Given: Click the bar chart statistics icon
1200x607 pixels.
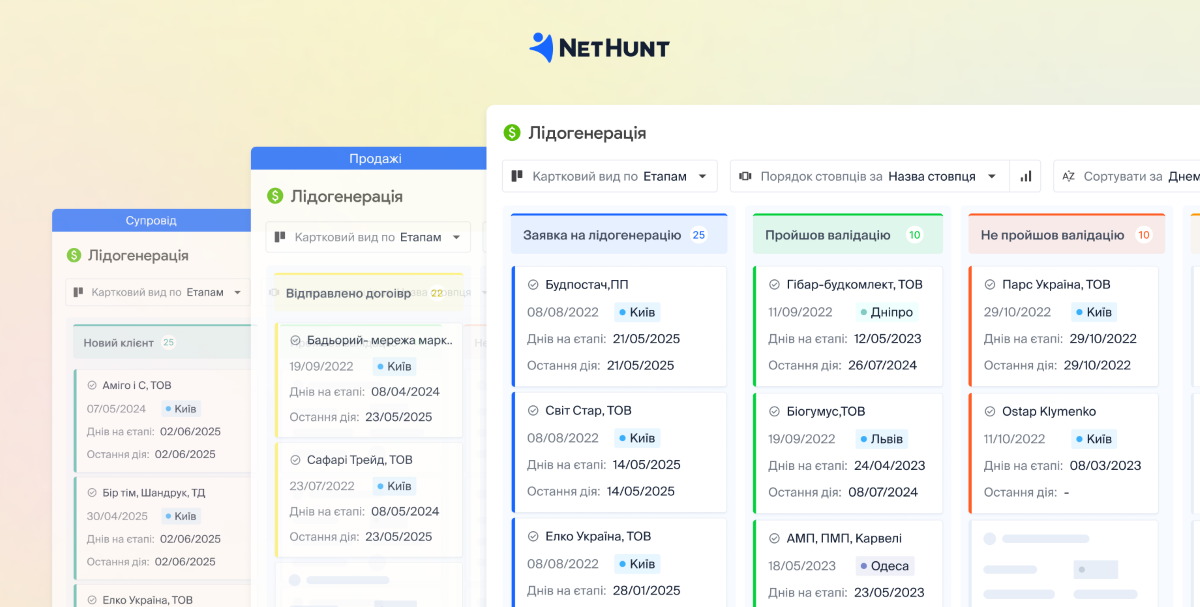Looking at the screenshot, I should coord(1025,176).
